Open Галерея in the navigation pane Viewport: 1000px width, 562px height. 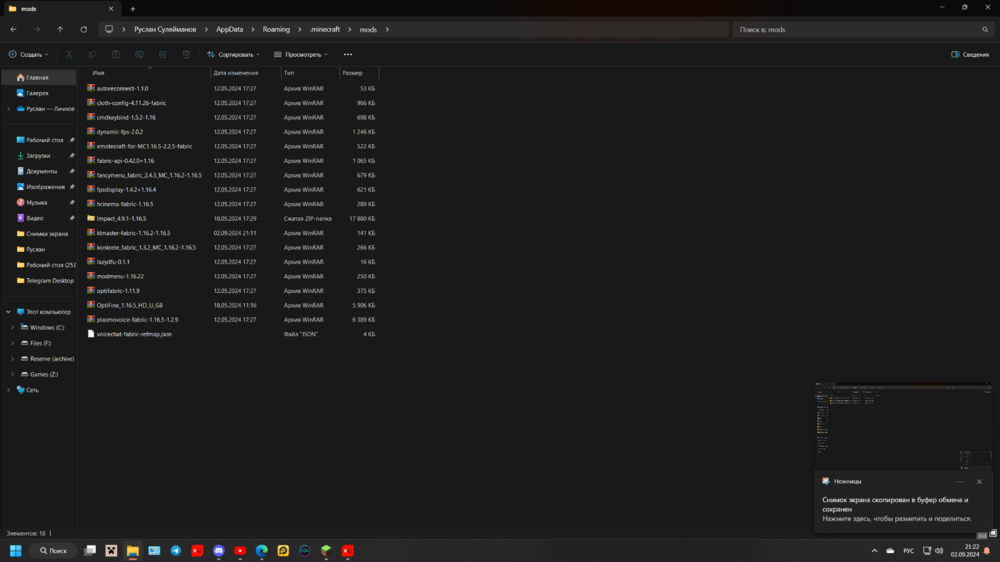point(38,93)
